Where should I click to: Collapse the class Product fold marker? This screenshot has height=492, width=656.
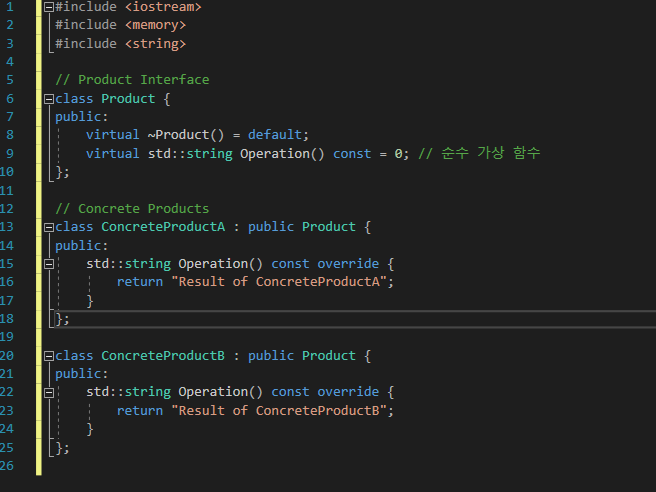(49, 99)
